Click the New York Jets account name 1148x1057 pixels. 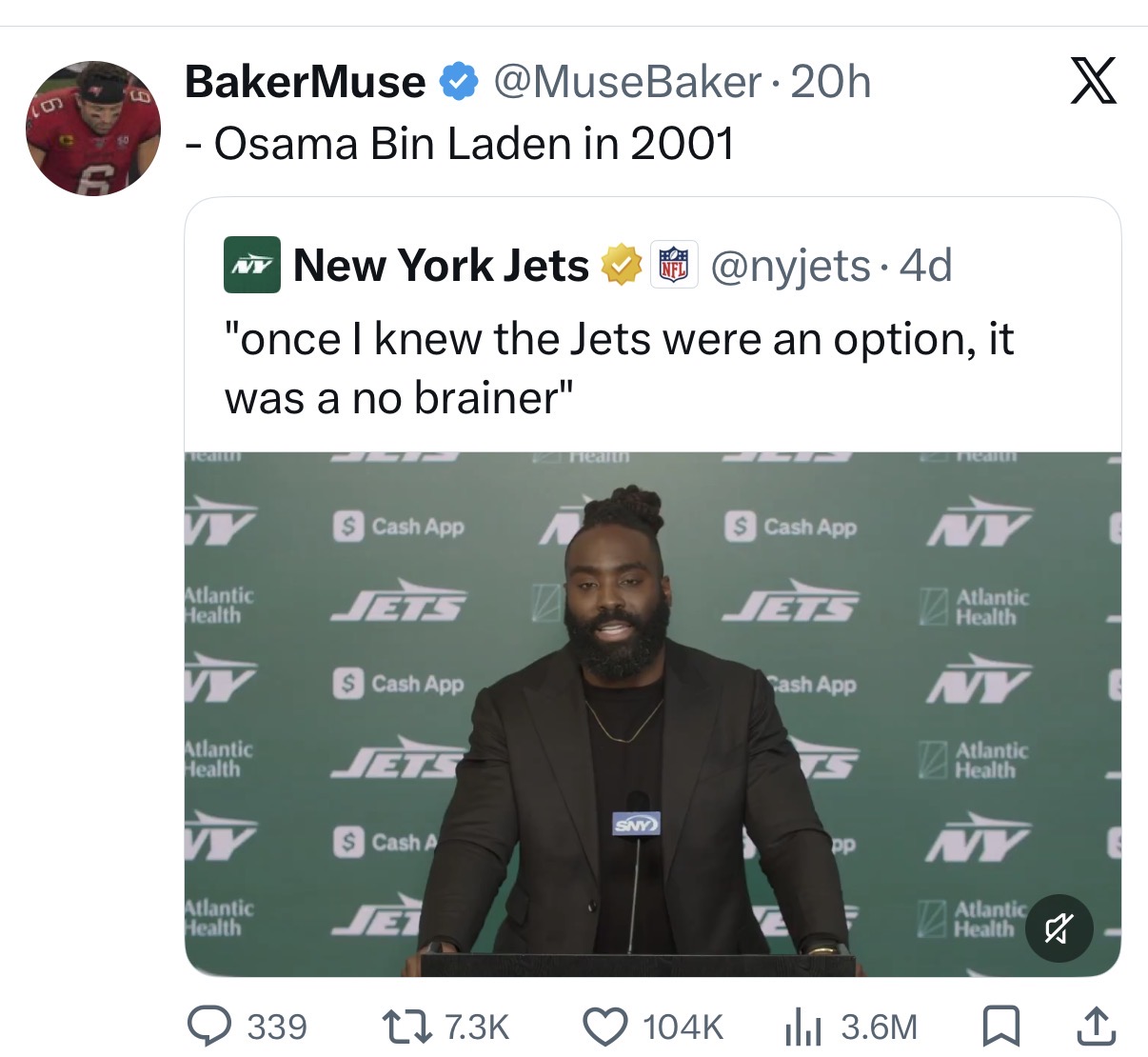point(441,265)
